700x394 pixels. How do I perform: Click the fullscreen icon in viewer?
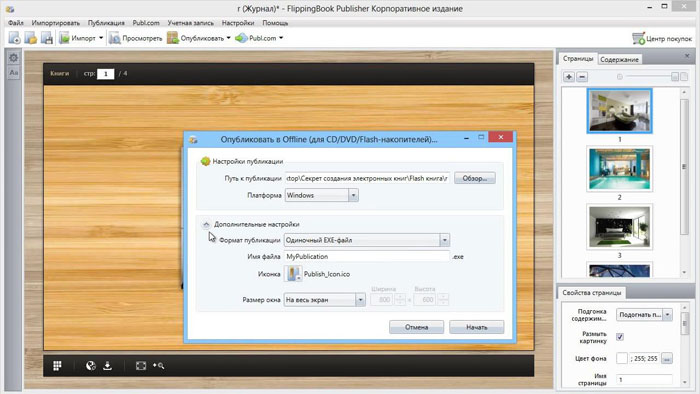point(141,366)
